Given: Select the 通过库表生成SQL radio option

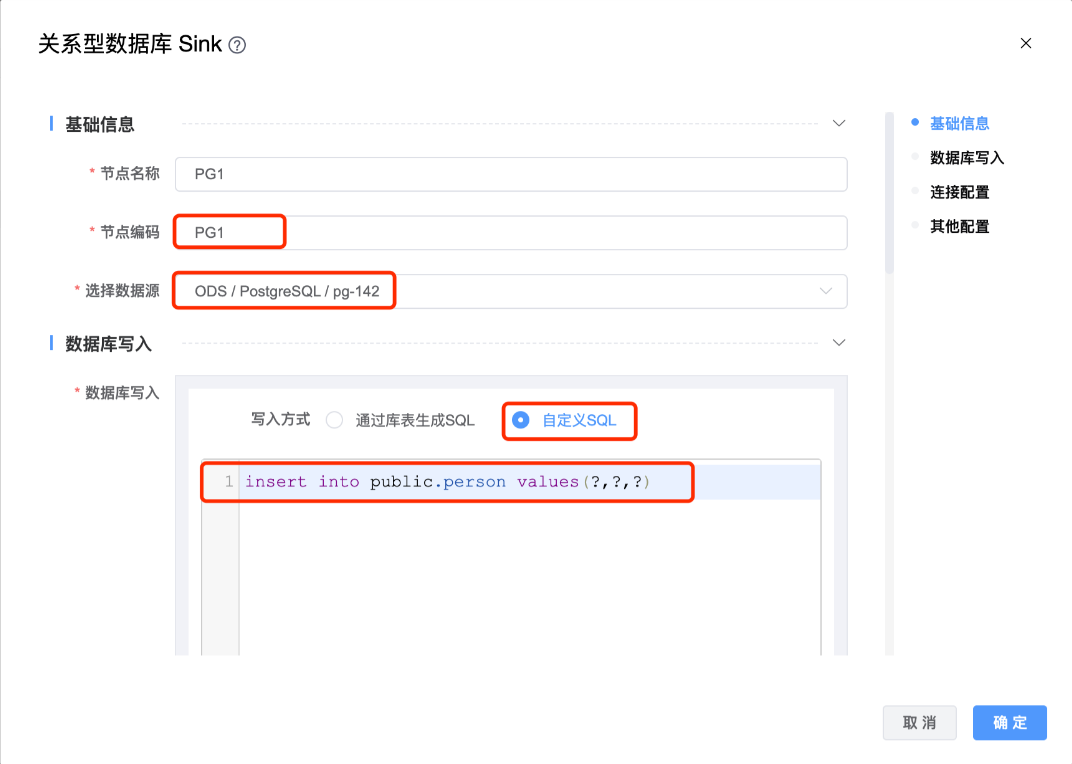Looking at the screenshot, I should click(x=335, y=420).
